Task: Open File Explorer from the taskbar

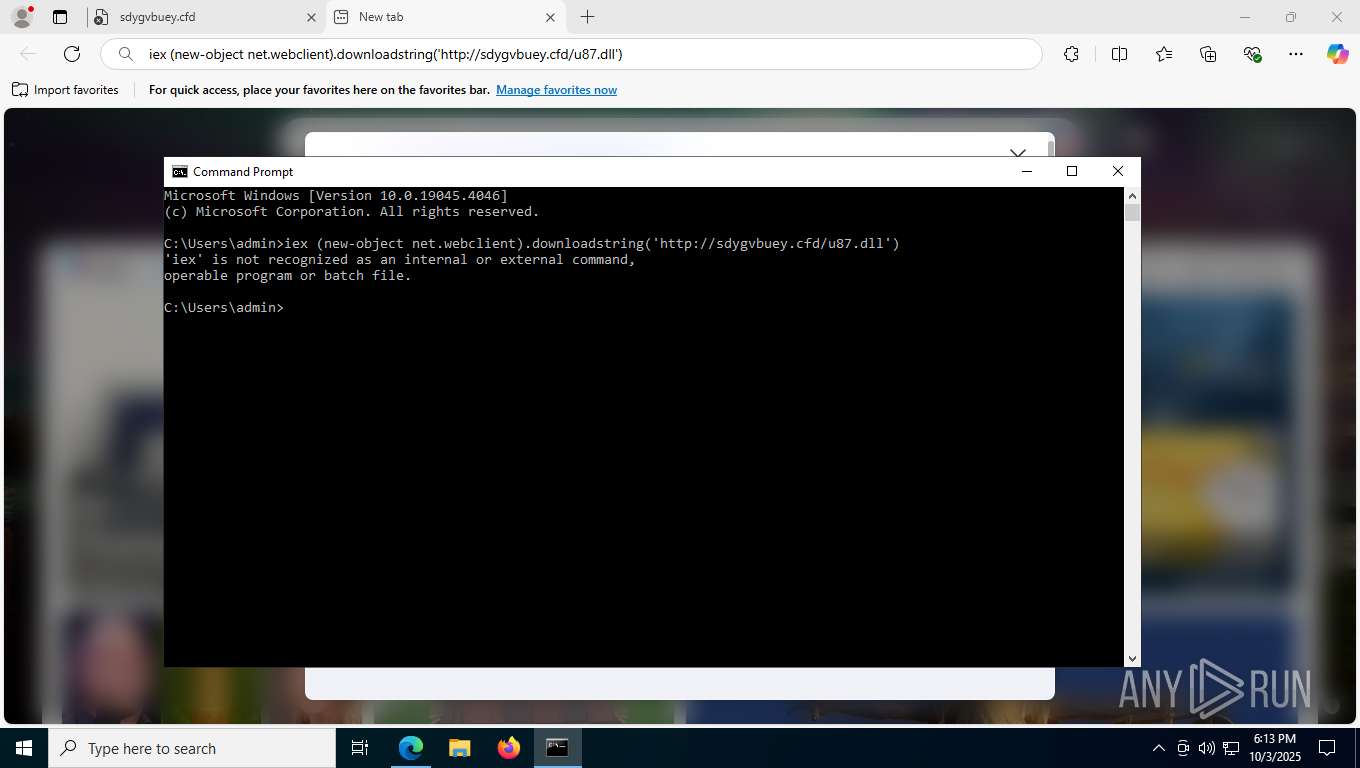Action: [459, 748]
